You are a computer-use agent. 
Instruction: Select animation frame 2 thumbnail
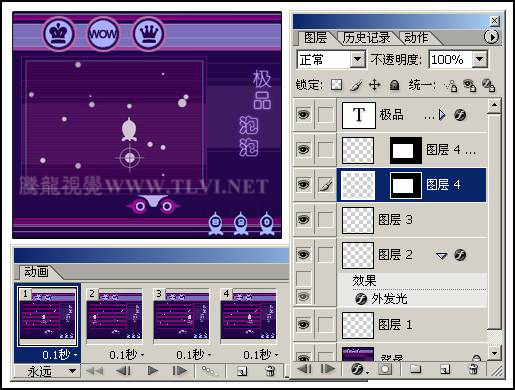click(114, 316)
